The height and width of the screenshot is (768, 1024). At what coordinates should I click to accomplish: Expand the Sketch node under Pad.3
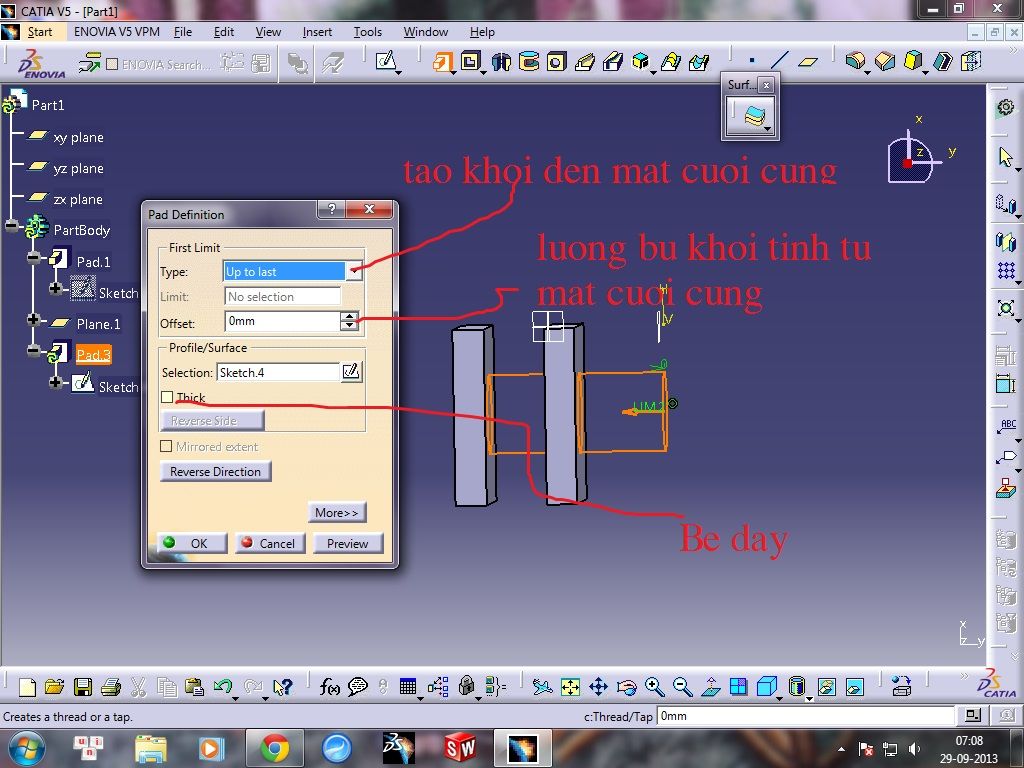pos(56,382)
